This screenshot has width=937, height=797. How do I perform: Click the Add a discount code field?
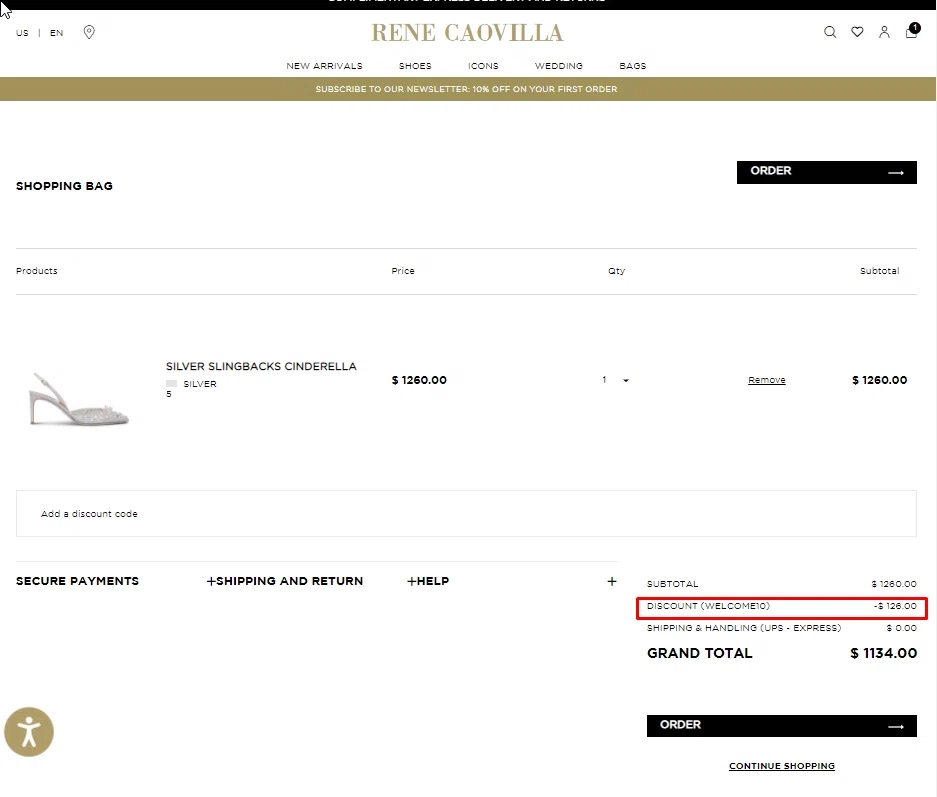(466, 514)
